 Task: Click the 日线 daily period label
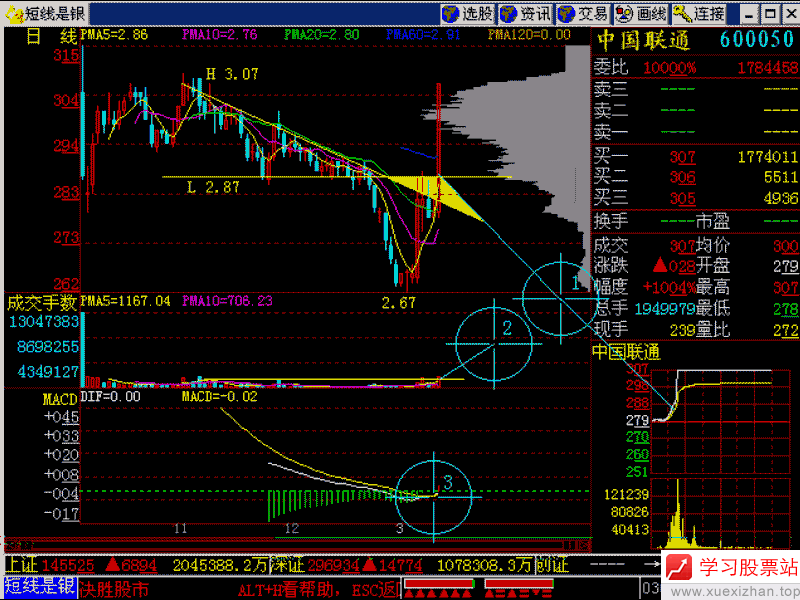coord(52,36)
